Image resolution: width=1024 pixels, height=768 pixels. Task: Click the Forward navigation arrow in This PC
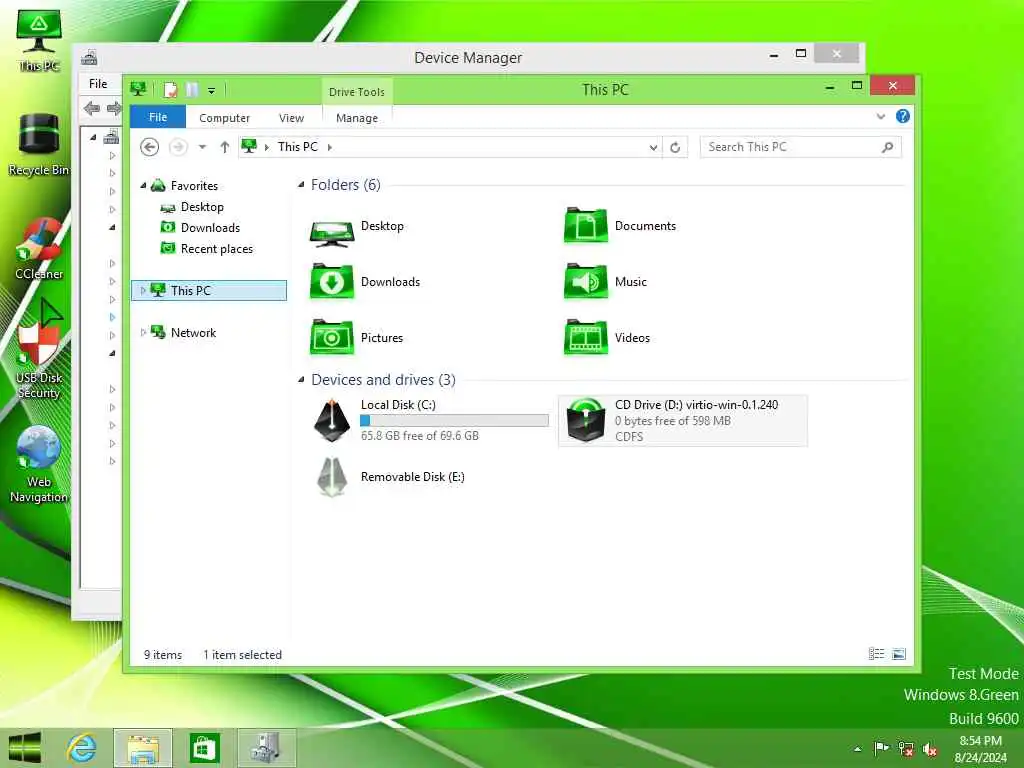point(178,147)
